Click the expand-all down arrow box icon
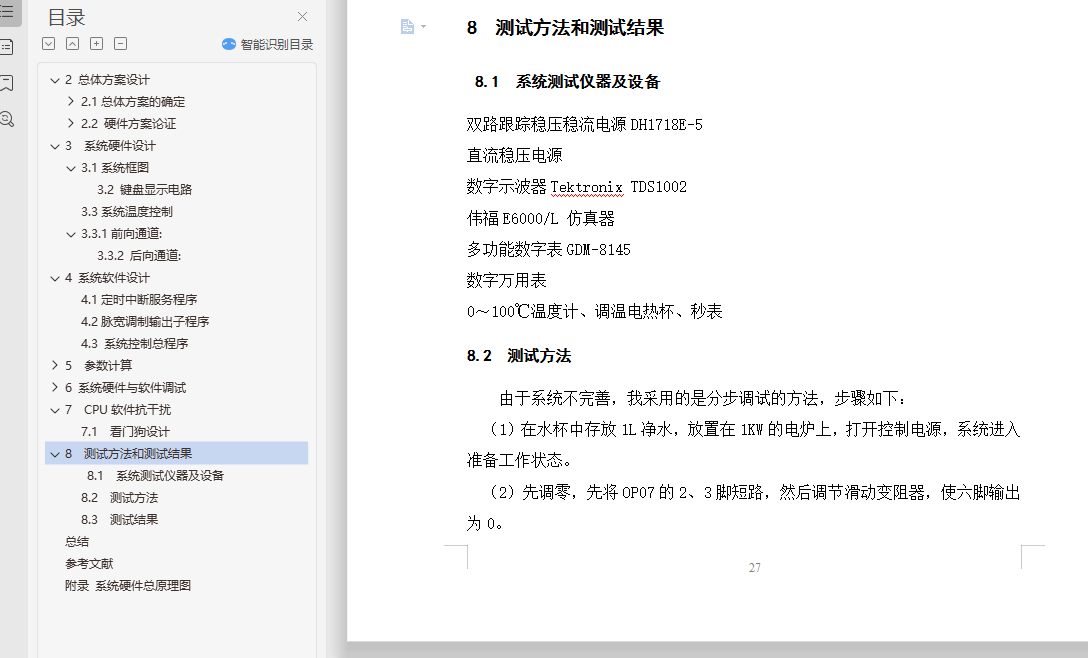The height and width of the screenshot is (658, 1088). [49, 44]
